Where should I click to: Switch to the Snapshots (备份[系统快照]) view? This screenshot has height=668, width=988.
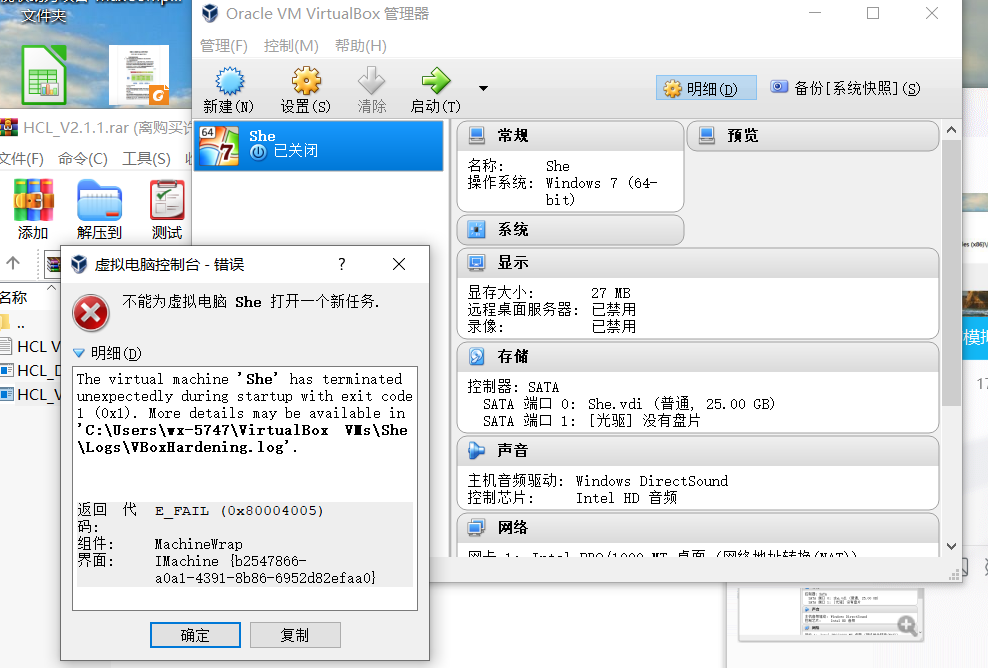(x=845, y=88)
